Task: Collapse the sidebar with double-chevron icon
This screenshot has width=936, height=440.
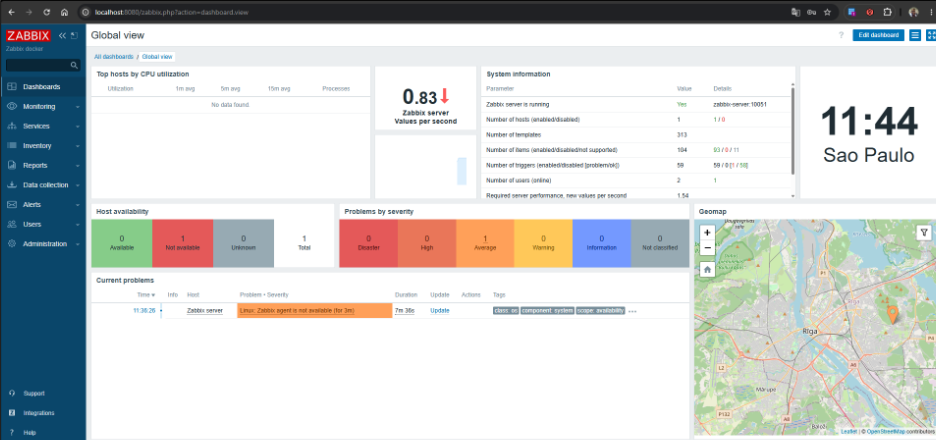Action: tap(62, 35)
